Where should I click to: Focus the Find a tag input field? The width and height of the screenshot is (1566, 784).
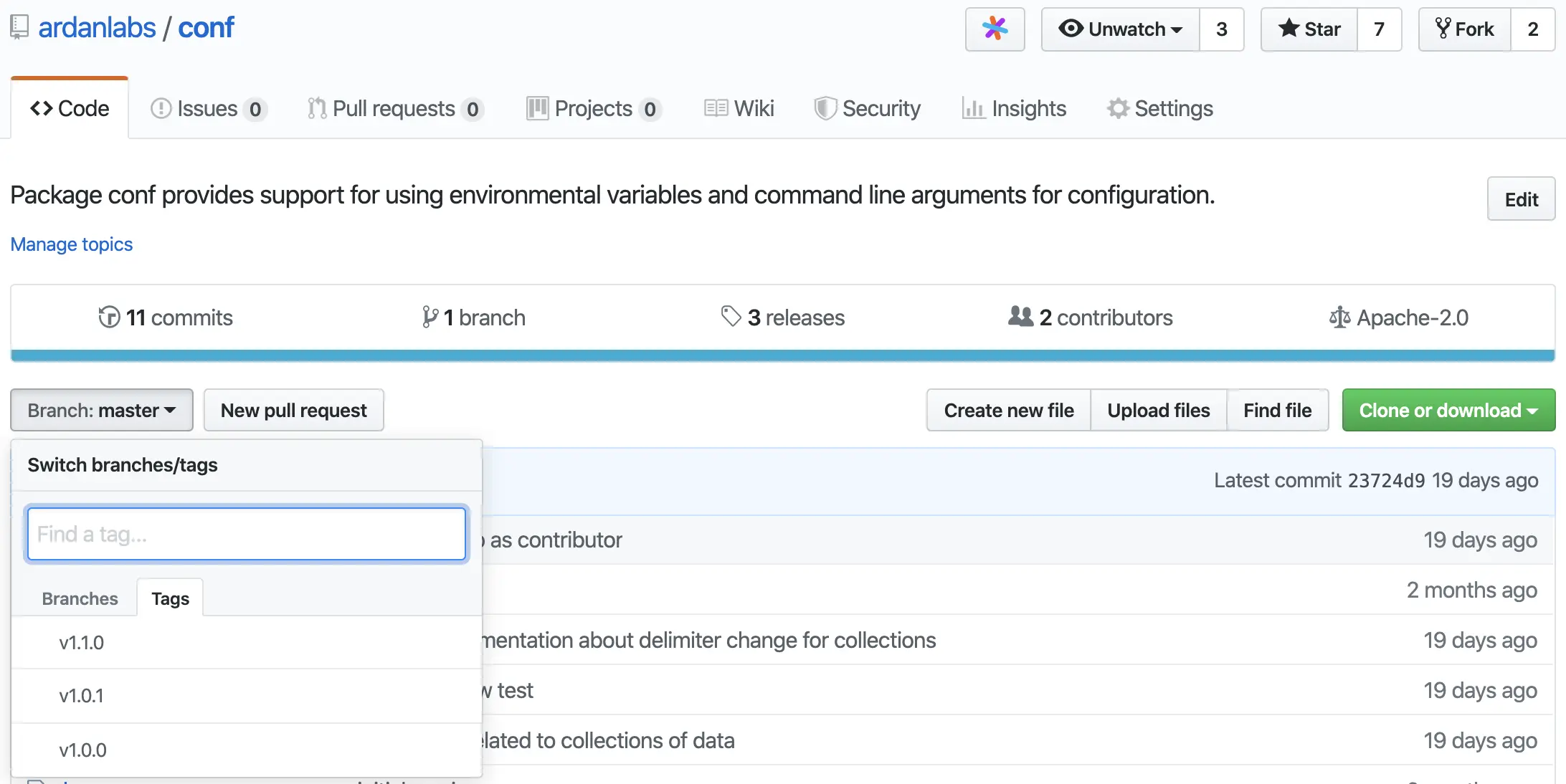coord(247,534)
